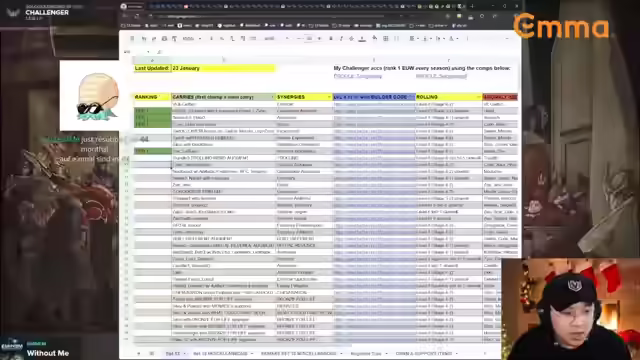This screenshot has width=640, height=360.
Task: Click the print icon in toolbar
Action: point(164,39)
